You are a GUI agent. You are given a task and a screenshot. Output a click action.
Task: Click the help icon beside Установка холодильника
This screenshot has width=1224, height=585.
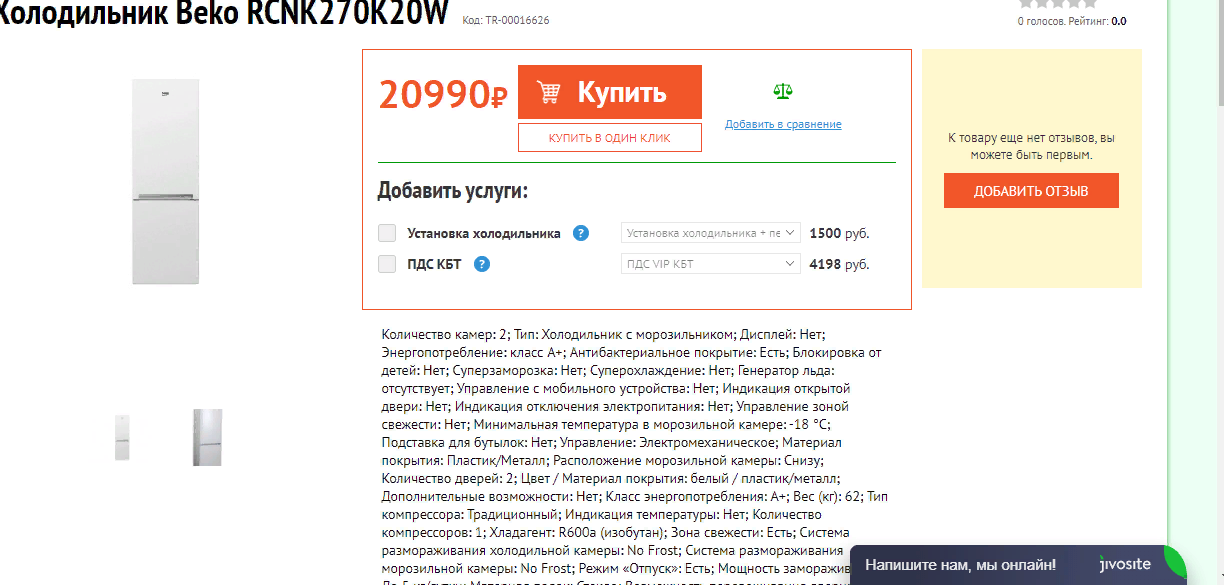(581, 233)
